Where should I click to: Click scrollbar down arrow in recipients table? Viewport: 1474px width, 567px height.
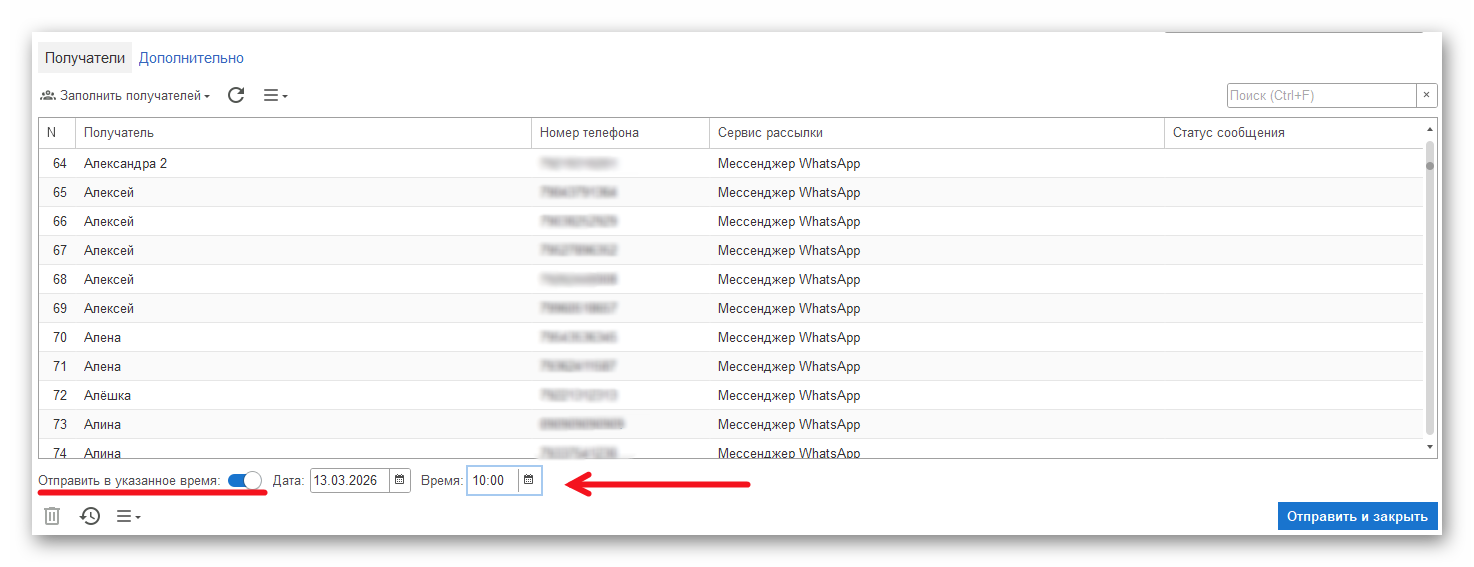(1430, 447)
